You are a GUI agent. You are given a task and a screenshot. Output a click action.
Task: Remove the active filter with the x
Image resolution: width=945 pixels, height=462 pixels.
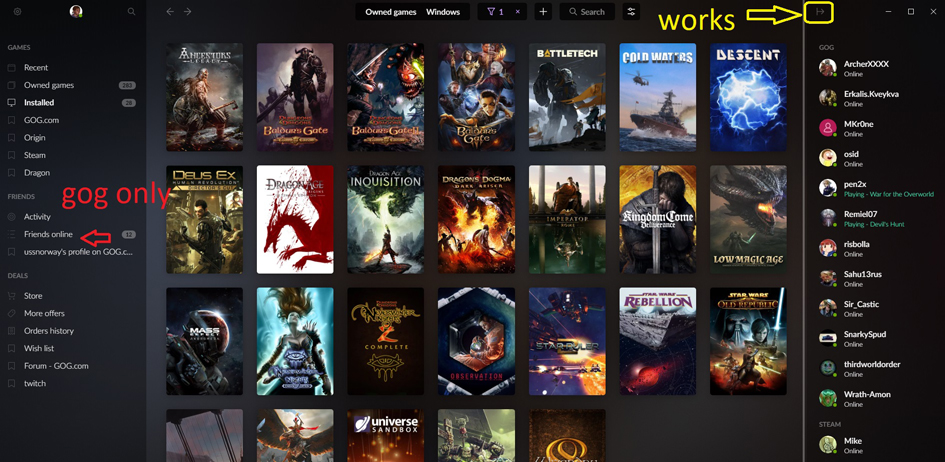pos(518,11)
